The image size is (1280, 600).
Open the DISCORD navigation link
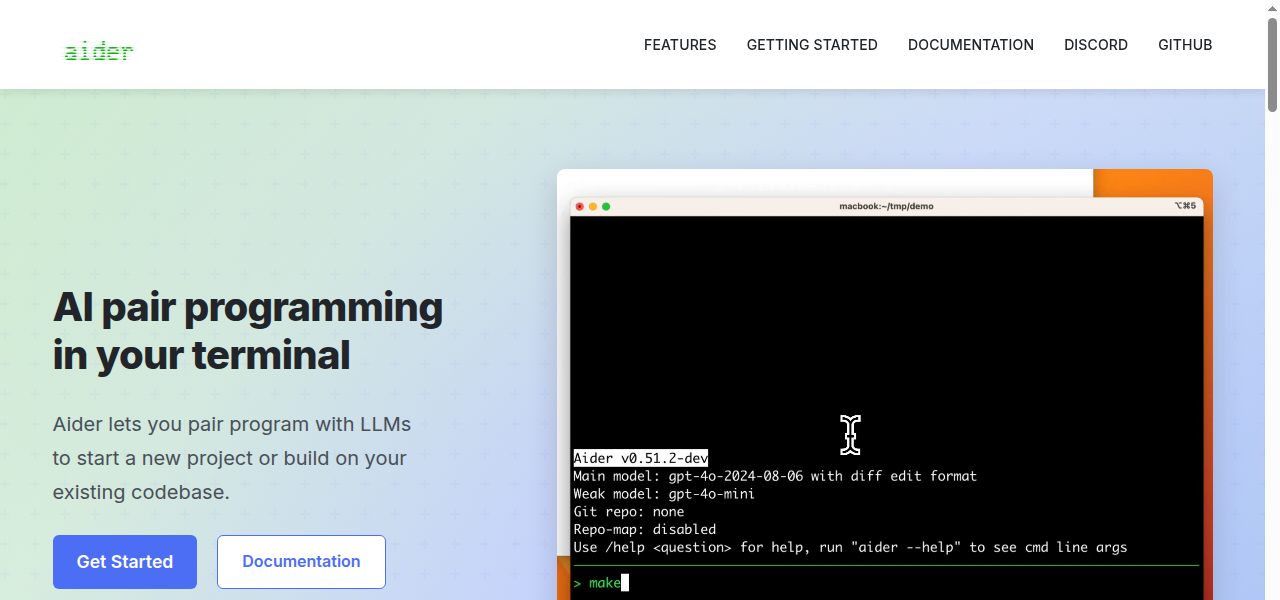click(1096, 45)
